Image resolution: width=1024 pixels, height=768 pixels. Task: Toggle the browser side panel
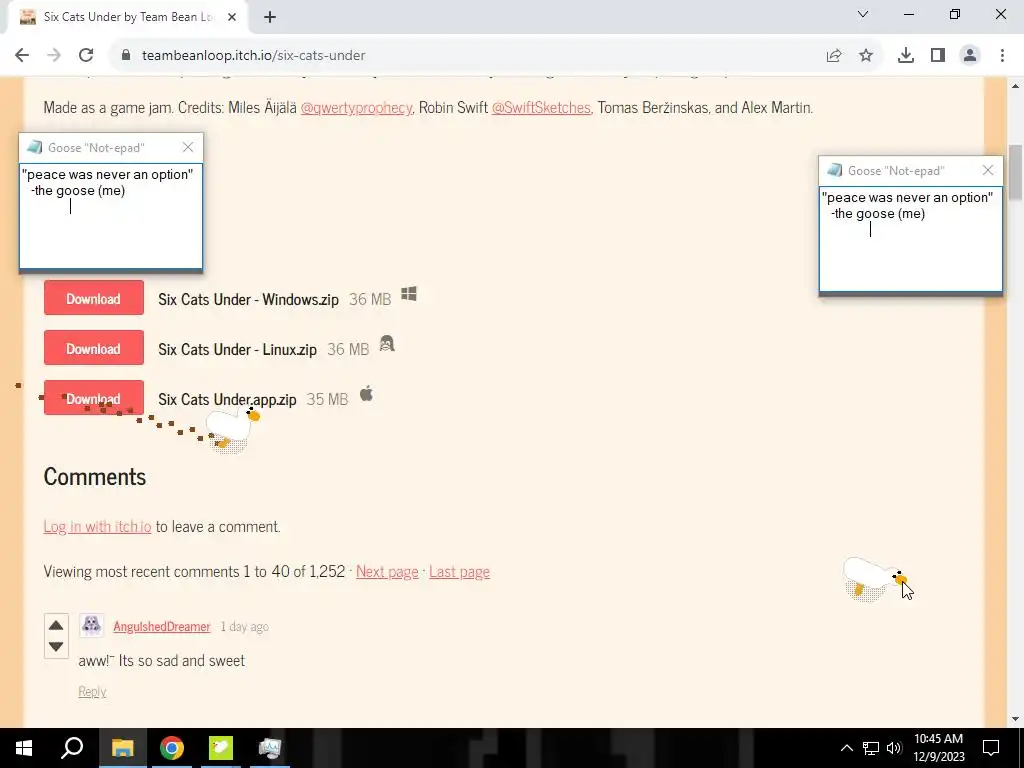[x=938, y=56]
